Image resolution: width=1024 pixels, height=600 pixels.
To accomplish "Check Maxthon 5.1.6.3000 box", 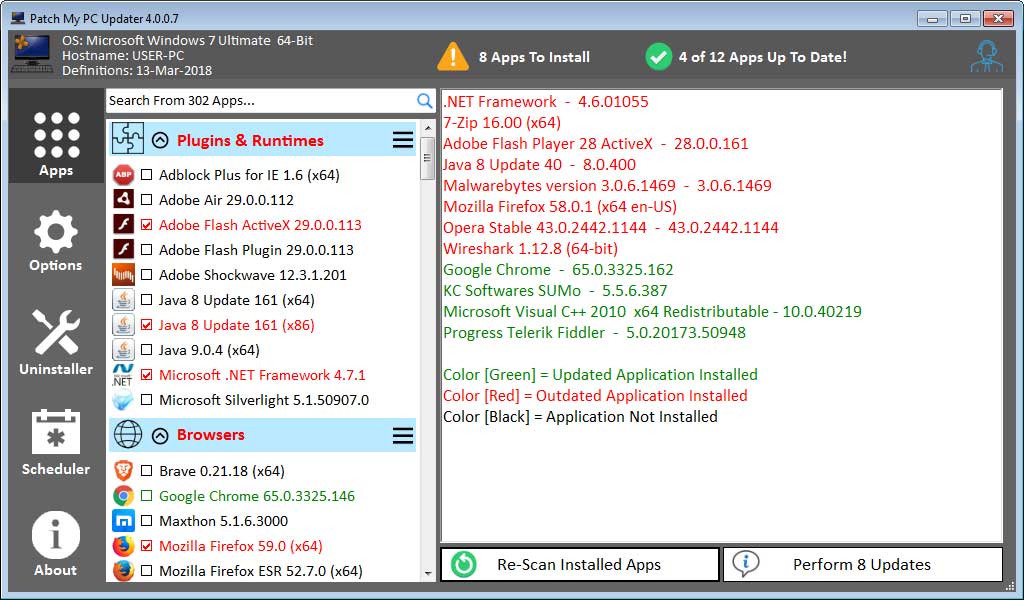I will click(147, 521).
